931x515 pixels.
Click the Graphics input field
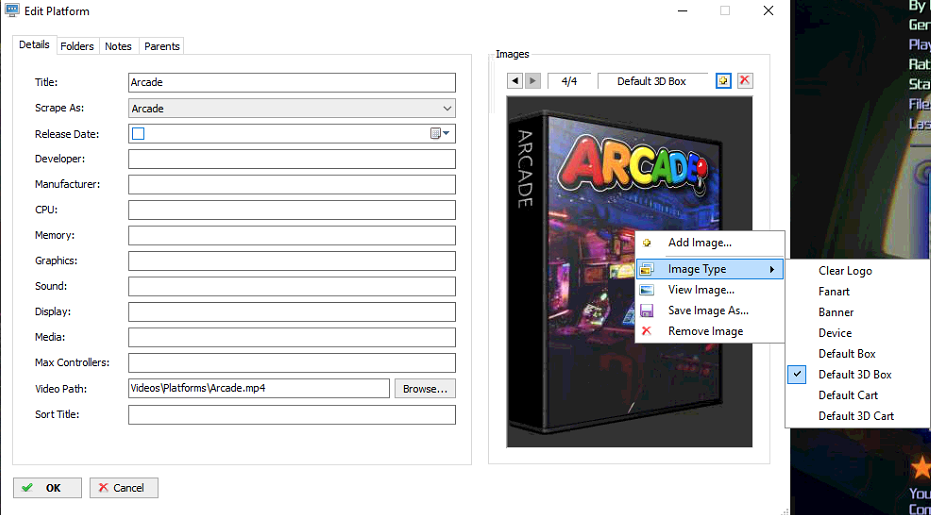292,261
